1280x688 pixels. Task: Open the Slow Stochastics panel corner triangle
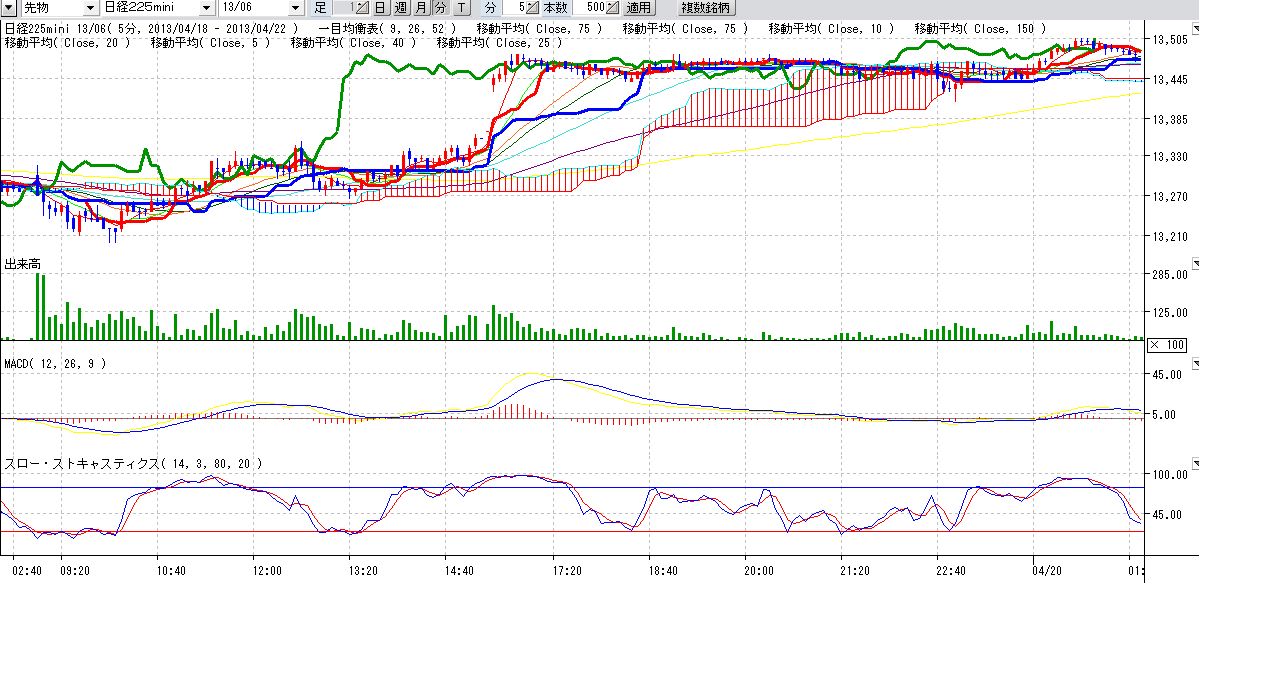point(1194,464)
